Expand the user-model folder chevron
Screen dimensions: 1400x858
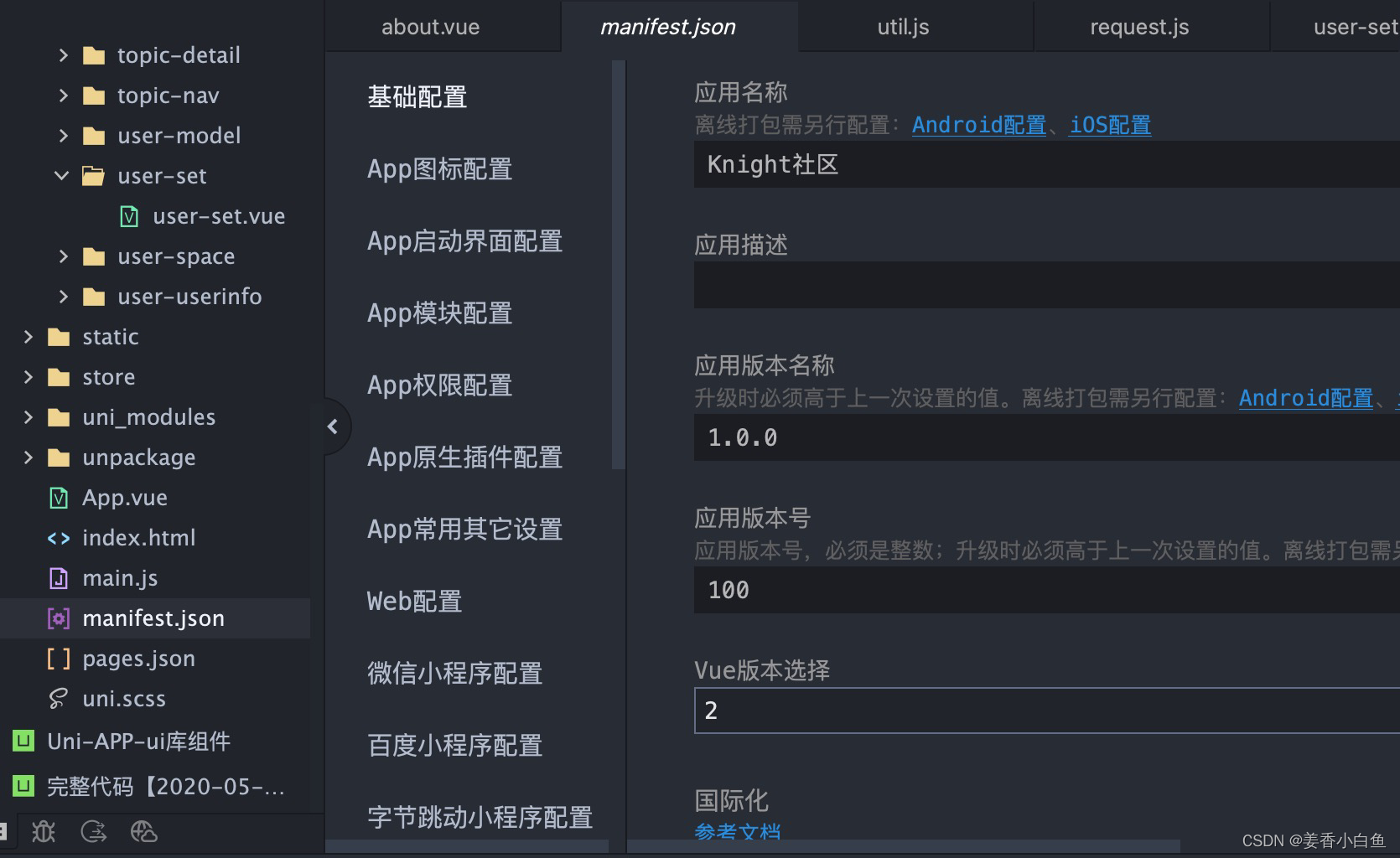point(63,136)
